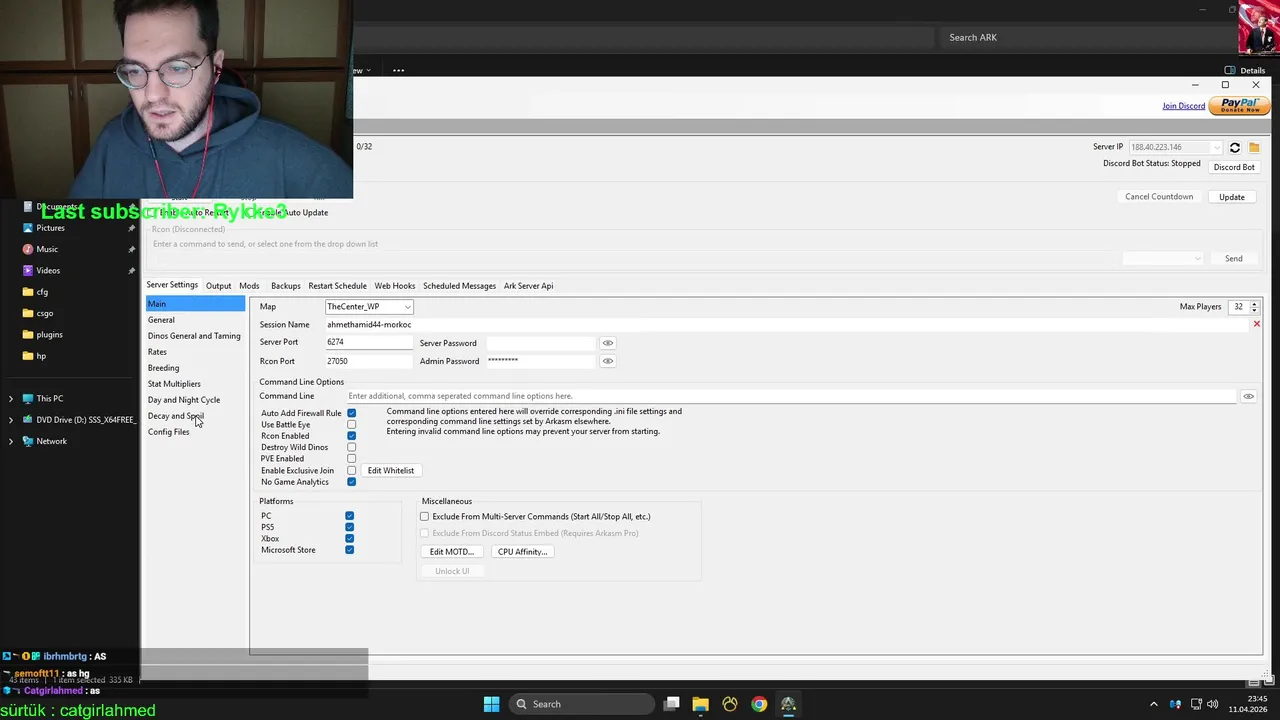Image resolution: width=1280 pixels, height=720 pixels.
Task: Uncheck the Rcon Enabled checkbox
Action: pyautogui.click(x=351, y=436)
